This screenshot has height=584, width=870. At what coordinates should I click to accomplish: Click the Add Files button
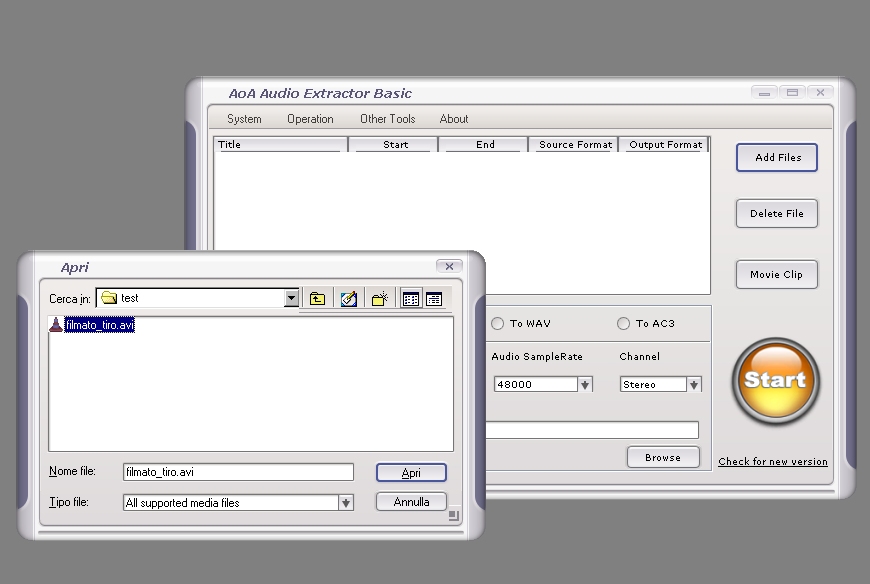pos(777,158)
